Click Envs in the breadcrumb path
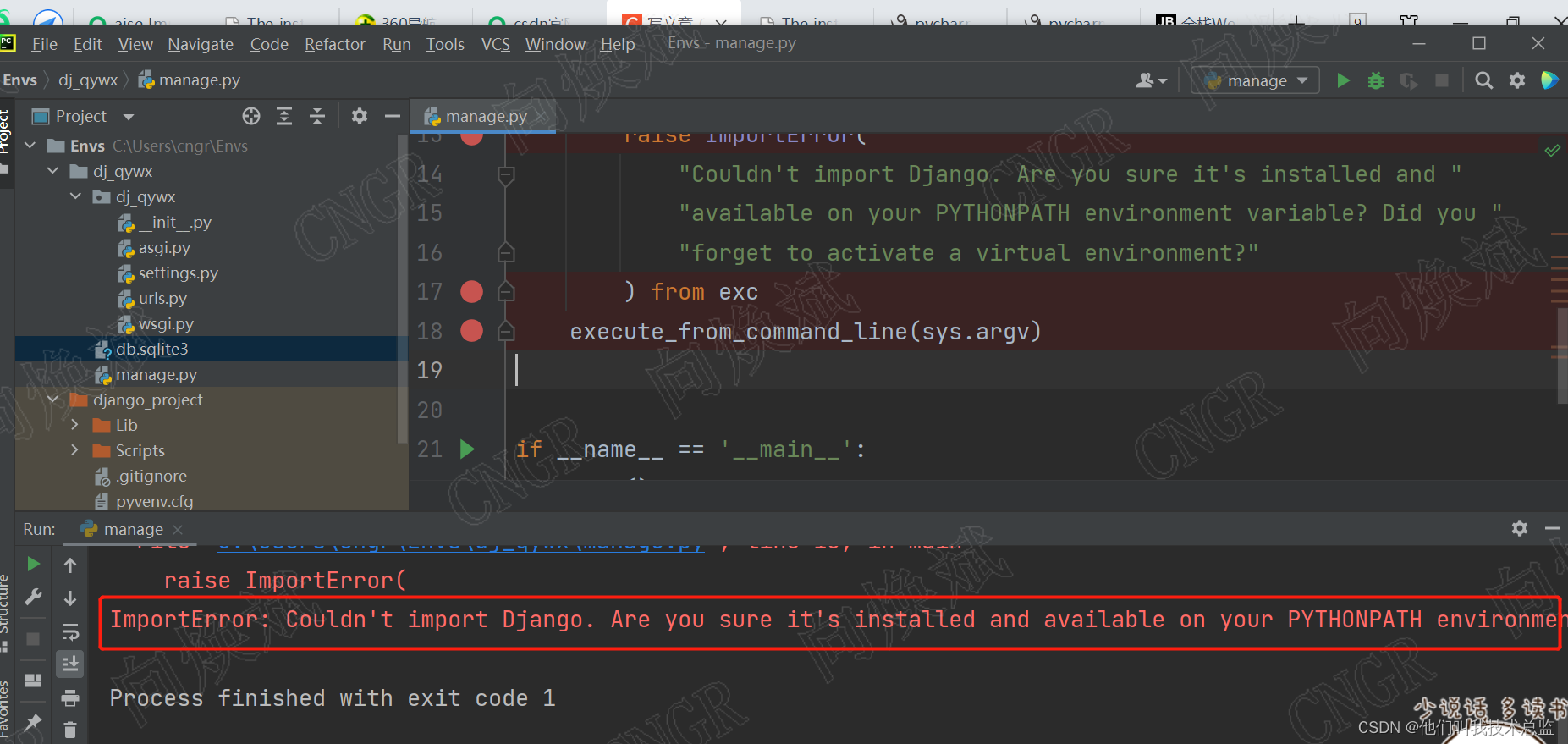This screenshot has height=744, width=1568. pyautogui.click(x=19, y=80)
